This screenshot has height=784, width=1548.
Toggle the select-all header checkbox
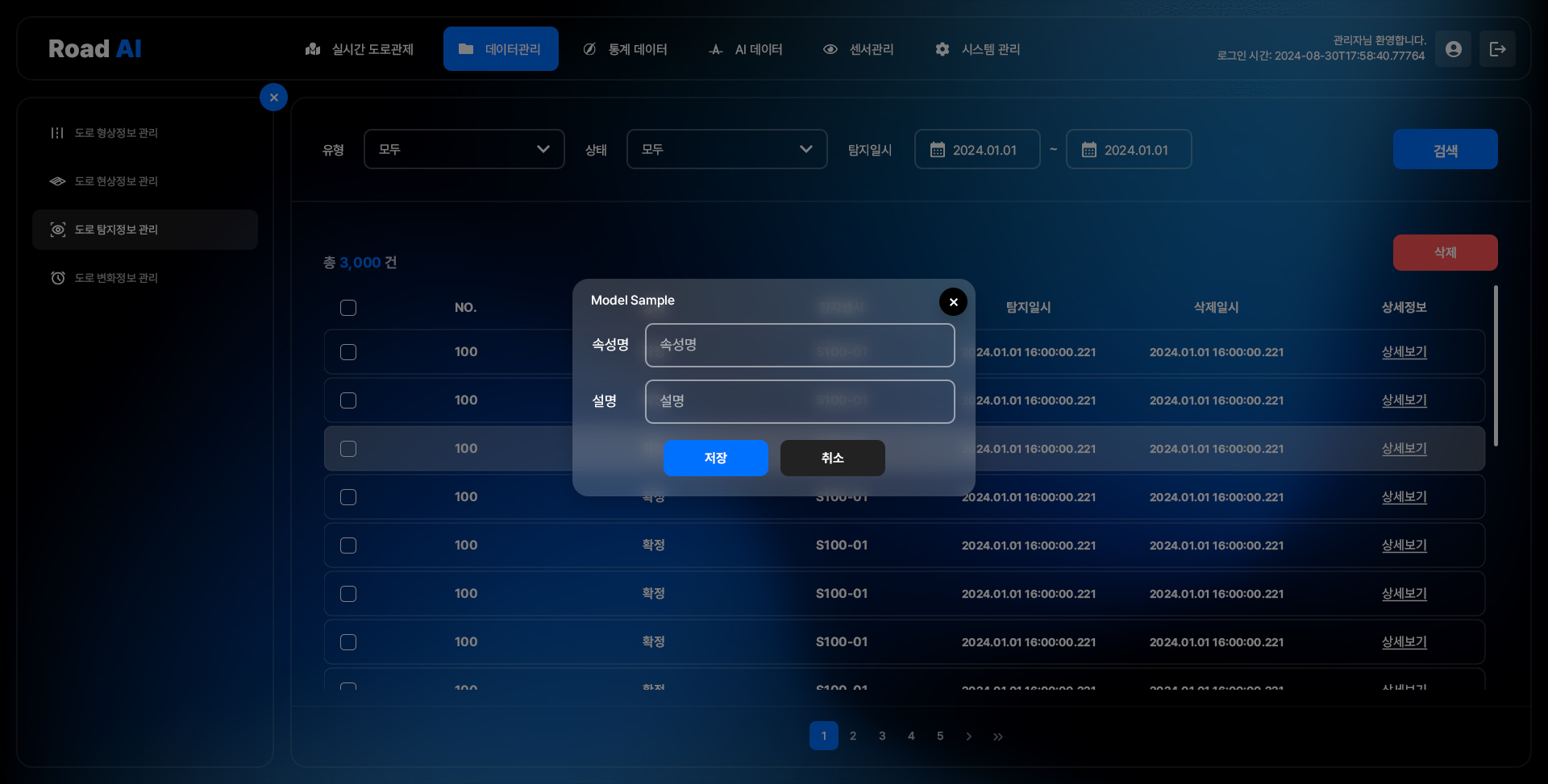coord(348,308)
